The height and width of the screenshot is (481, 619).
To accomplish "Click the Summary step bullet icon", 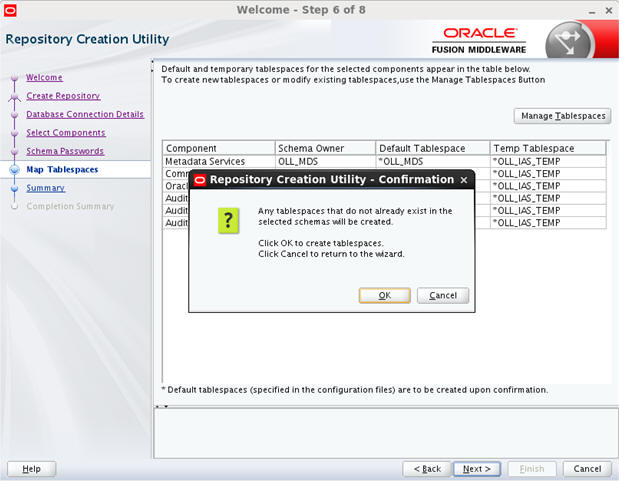I will tap(15, 188).
